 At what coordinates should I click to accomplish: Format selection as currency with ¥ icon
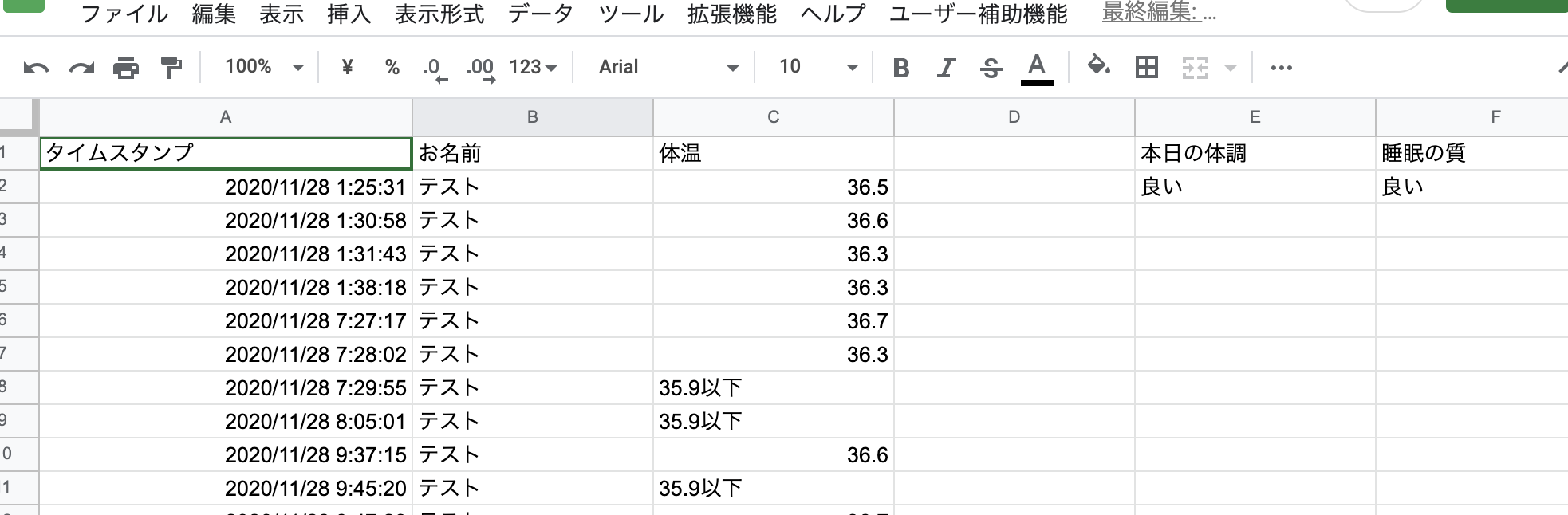coord(347,67)
